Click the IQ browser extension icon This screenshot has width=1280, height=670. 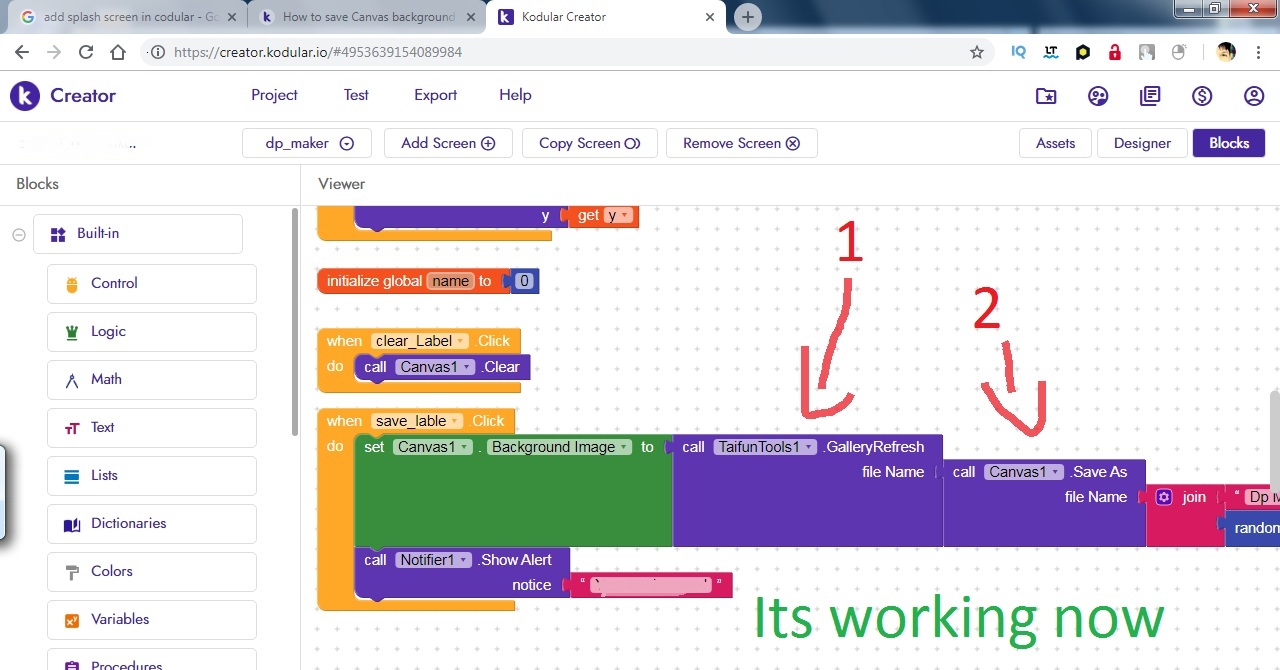[1019, 52]
